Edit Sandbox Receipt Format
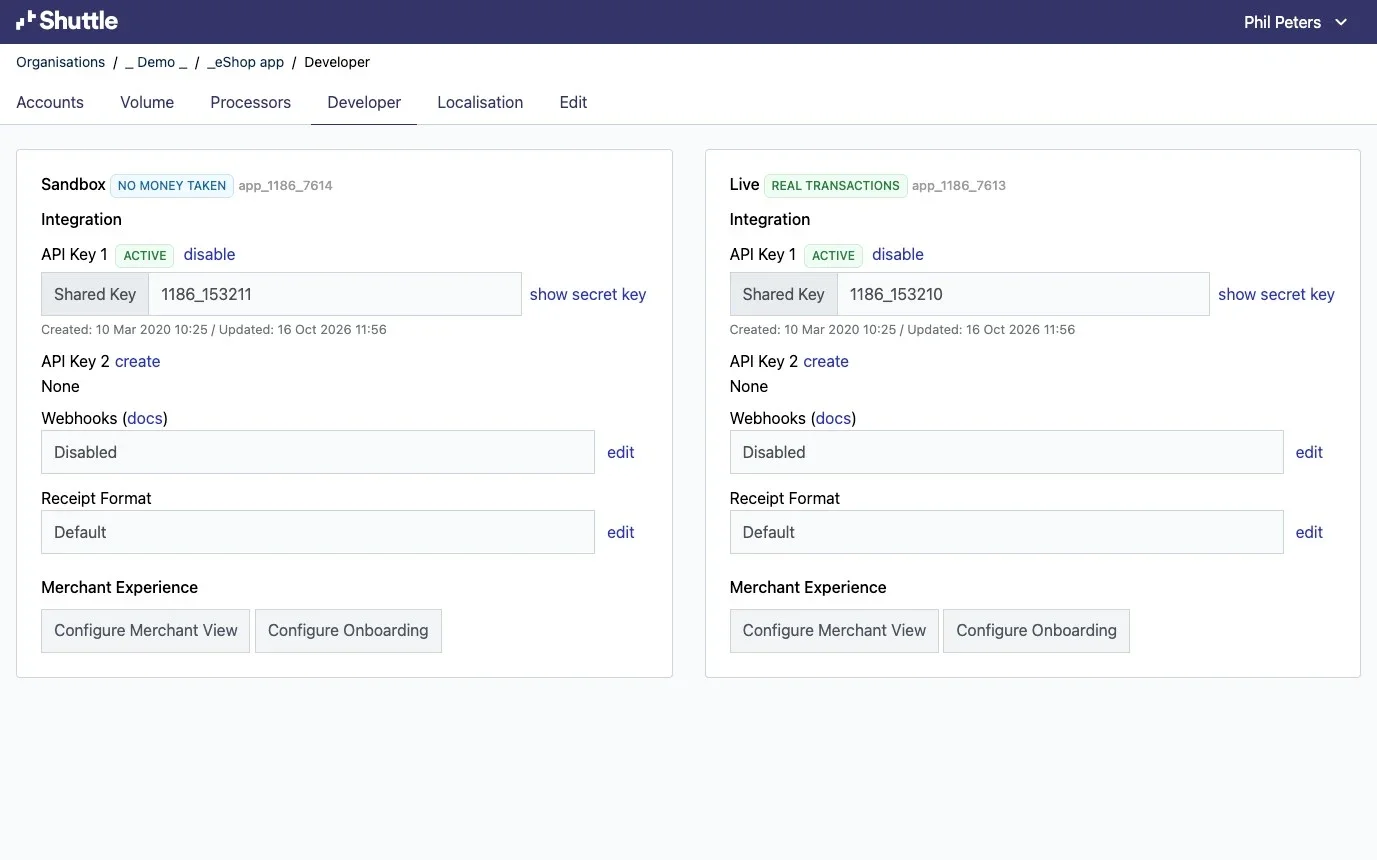The image size is (1377, 860). 621,532
